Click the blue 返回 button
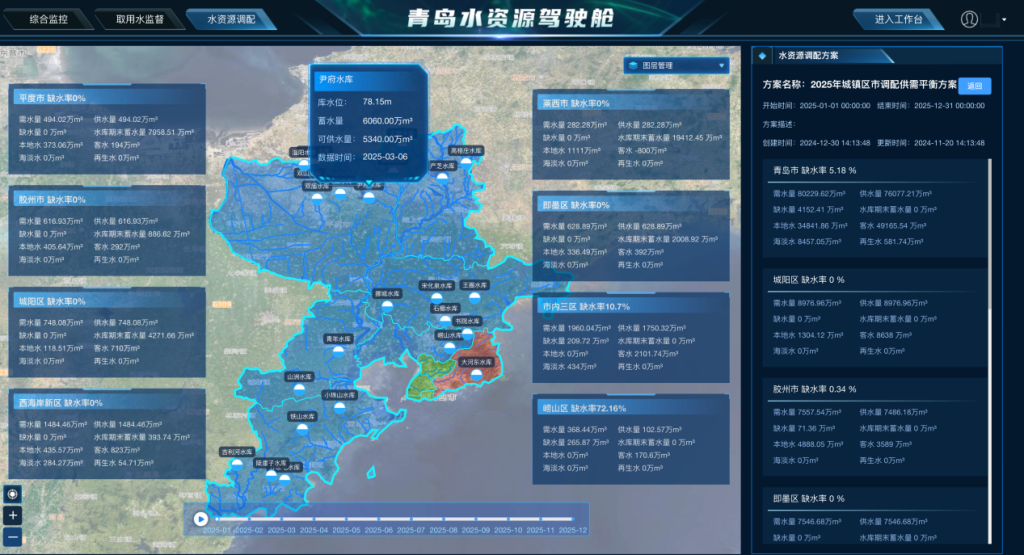 tap(974, 86)
